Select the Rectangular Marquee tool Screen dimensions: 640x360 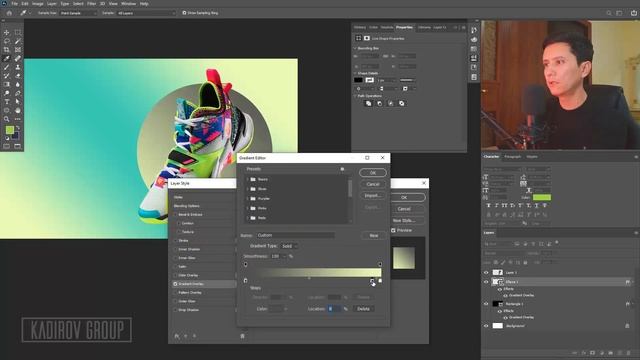18,32
